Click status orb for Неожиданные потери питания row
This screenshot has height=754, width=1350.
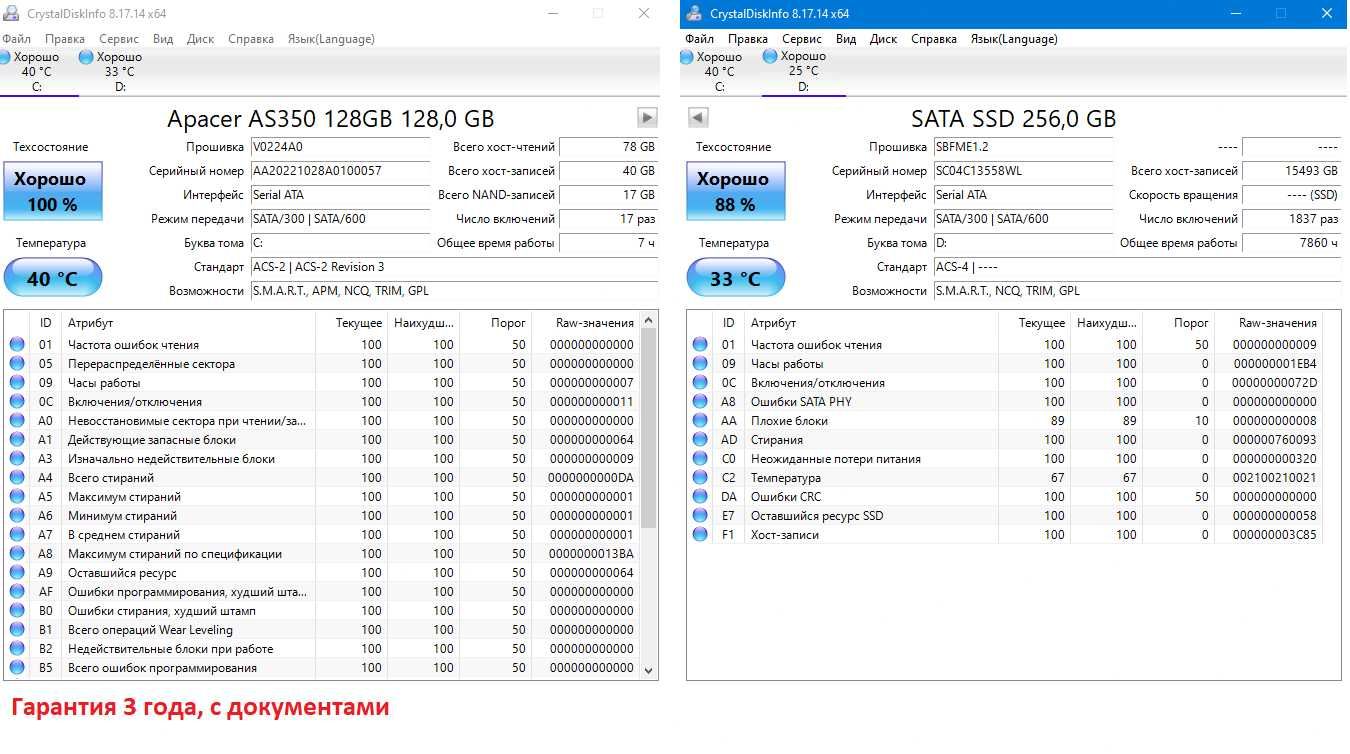(x=700, y=459)
